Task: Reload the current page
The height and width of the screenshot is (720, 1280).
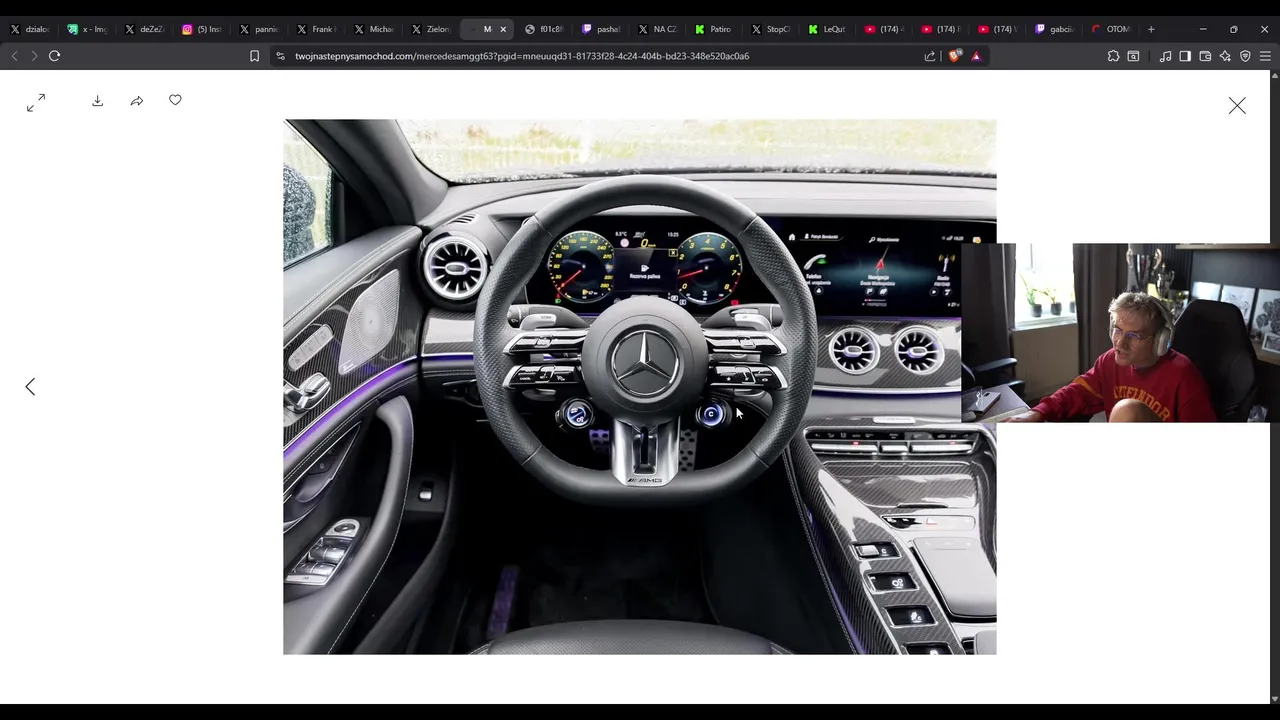Action: coord(55,56)
